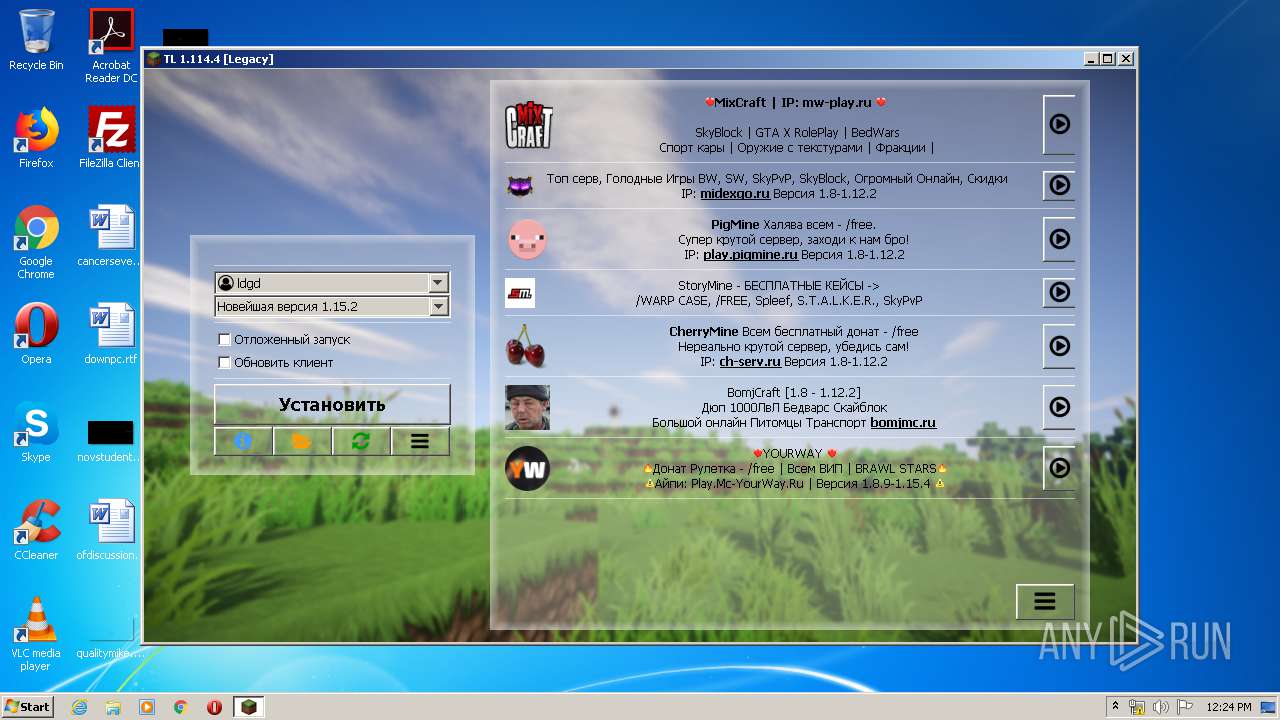Open the launcher settings menu button

[420, 441]
